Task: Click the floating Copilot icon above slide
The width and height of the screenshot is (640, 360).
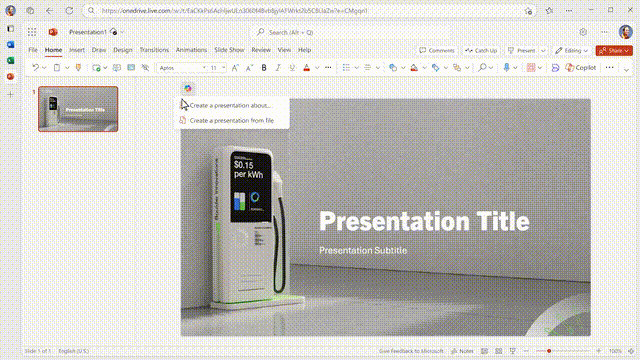Action: [x=188, y=88]
